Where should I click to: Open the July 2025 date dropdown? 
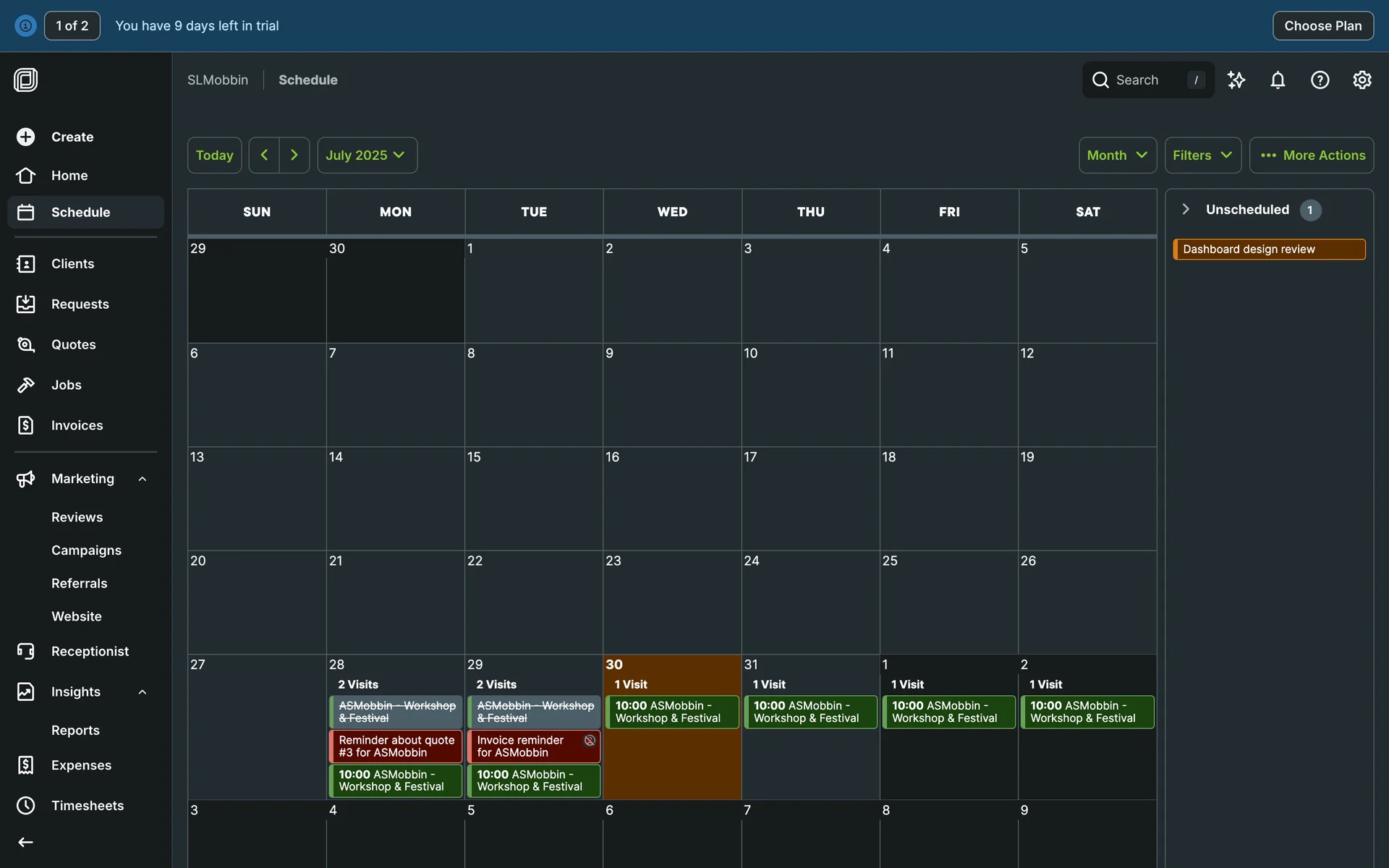tap(367, 155)
